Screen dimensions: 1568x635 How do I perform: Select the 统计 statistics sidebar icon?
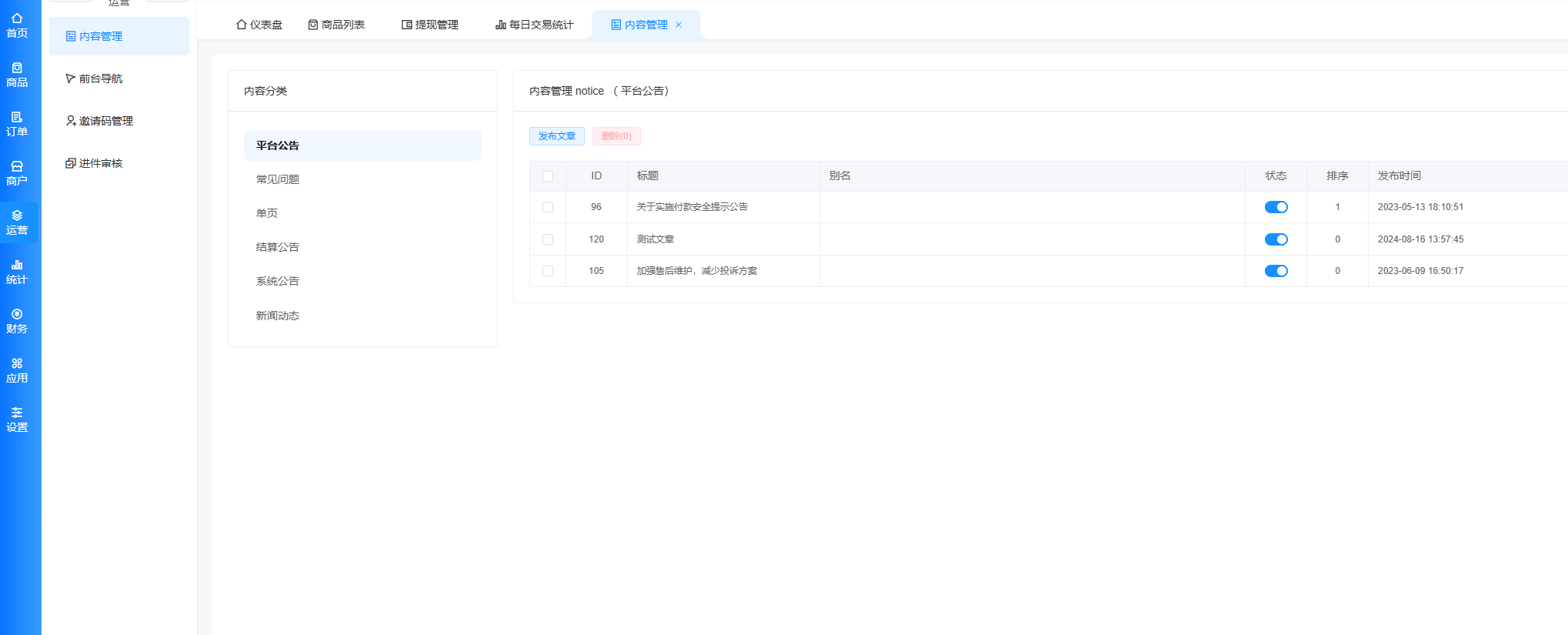click(17, 272)
